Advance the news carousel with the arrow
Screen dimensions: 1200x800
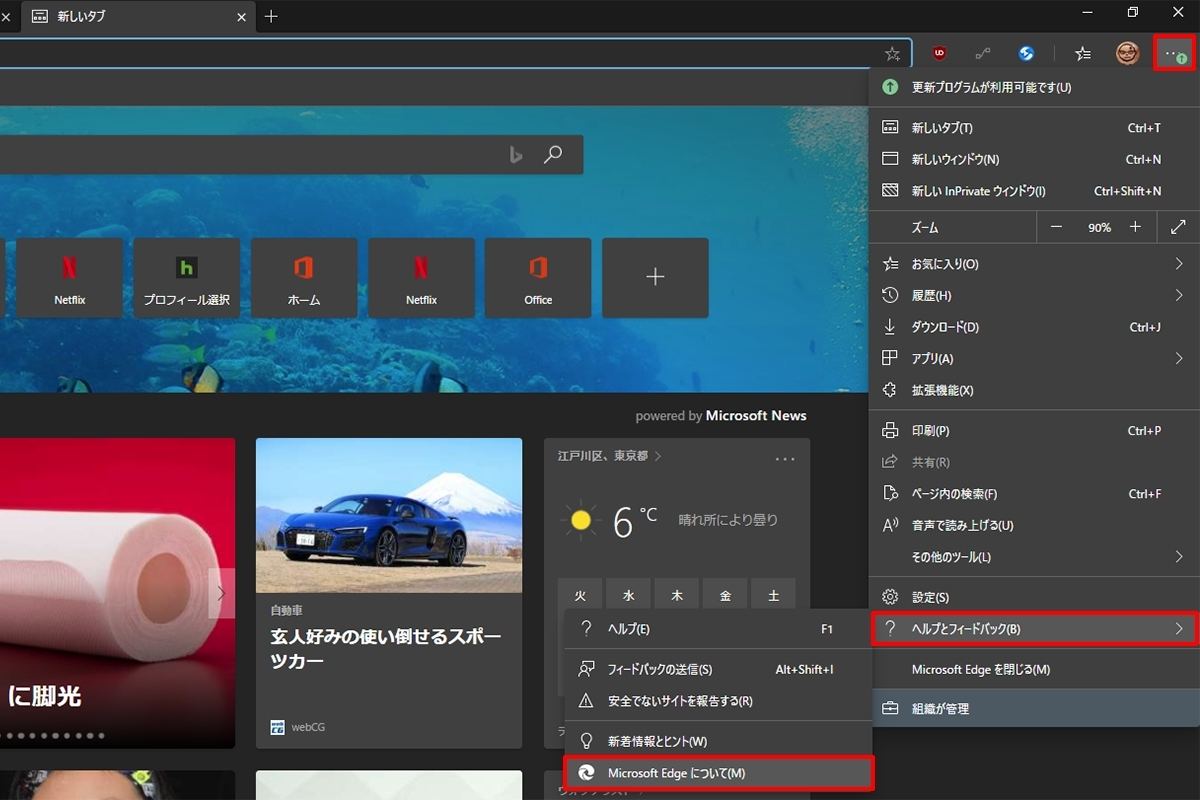(221, 594)
